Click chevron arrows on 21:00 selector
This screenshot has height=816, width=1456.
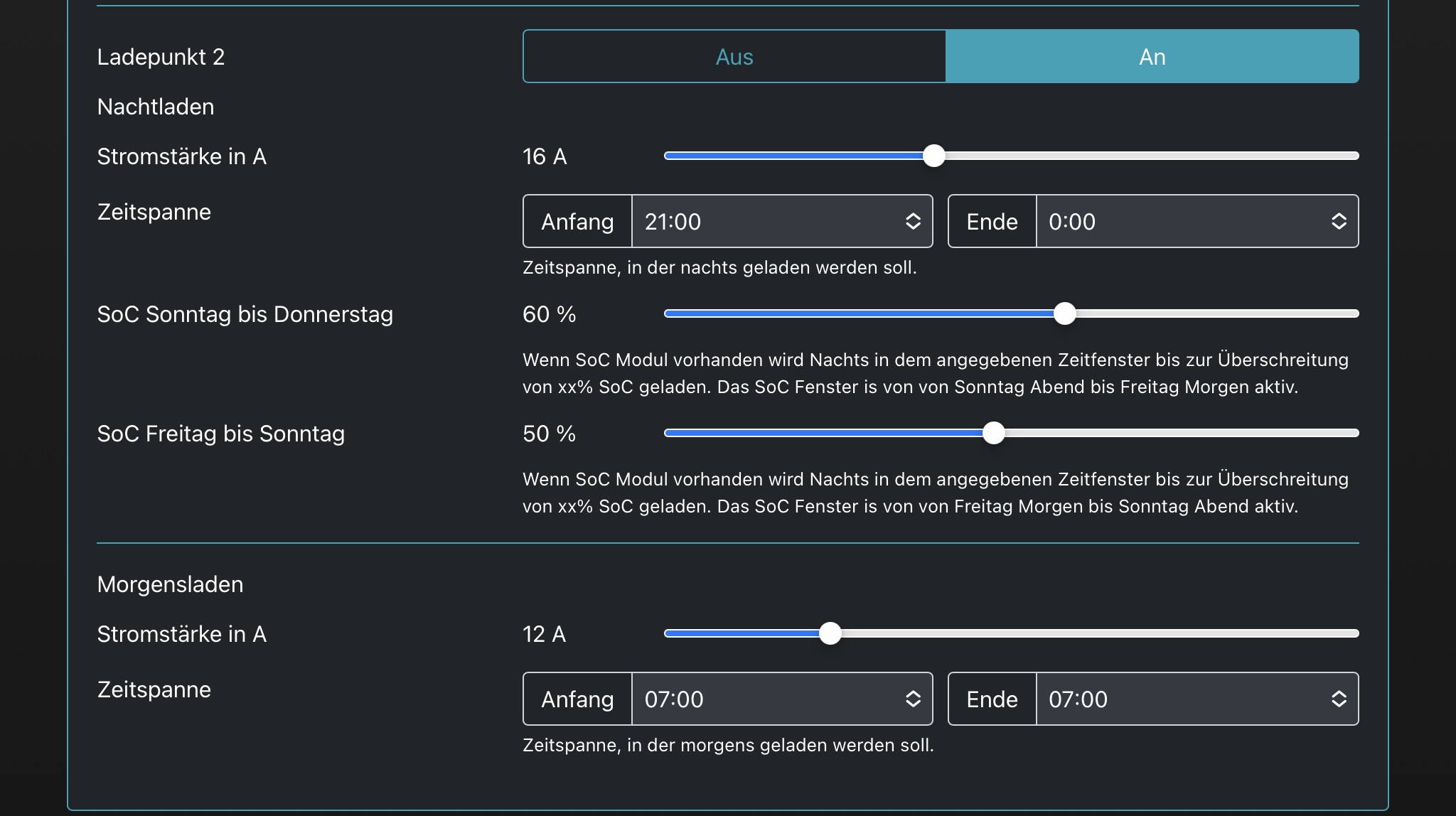tap(914, 222)
